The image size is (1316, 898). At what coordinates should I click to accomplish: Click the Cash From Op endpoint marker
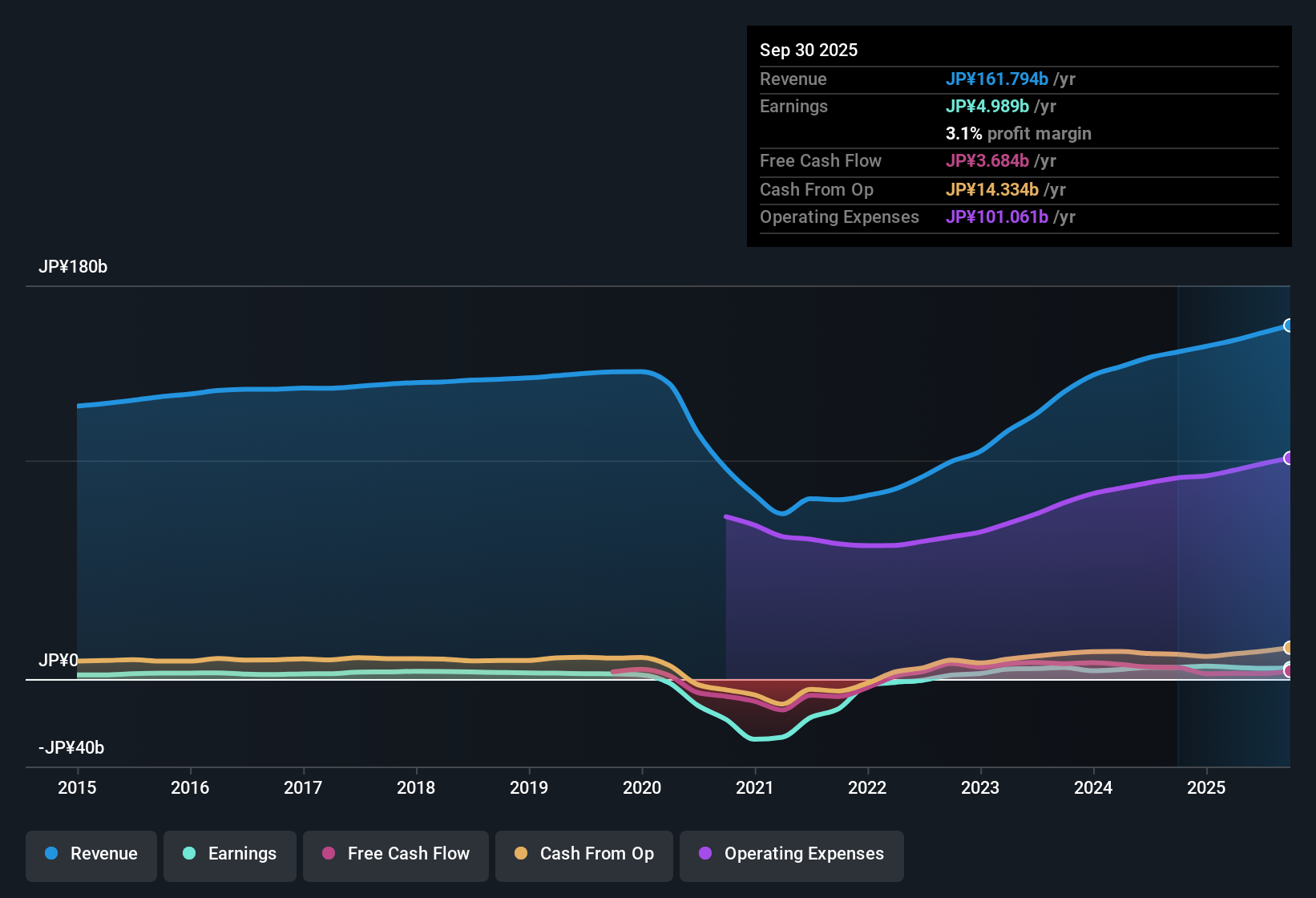pyautogui.click(x=1288, y=647)
